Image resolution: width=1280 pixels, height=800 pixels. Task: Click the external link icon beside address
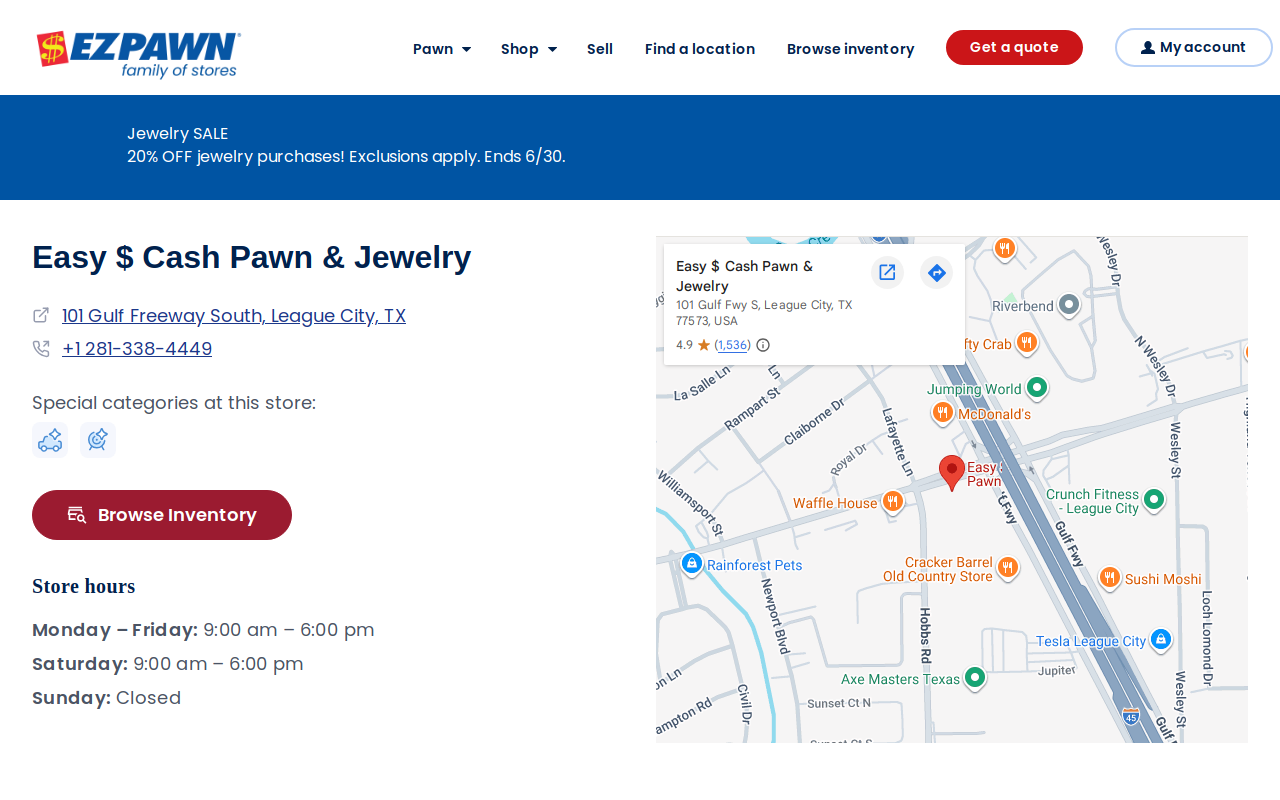pos(41,315)
